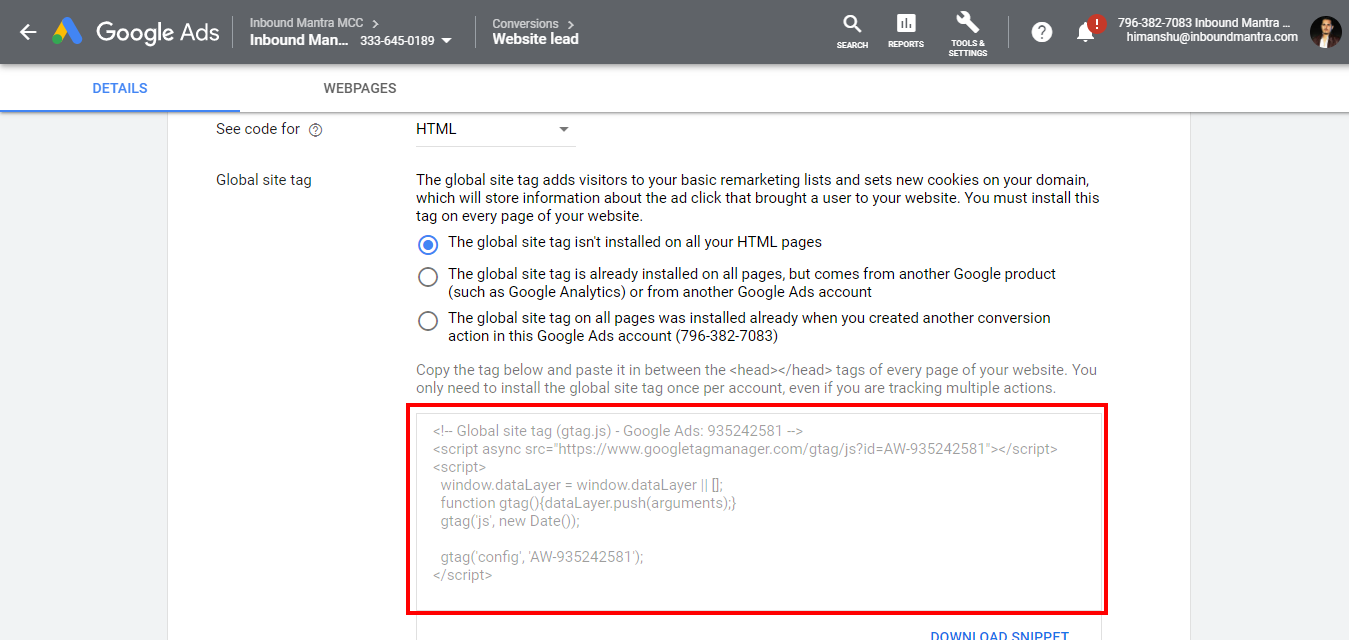Open the Reports icon
Image resolution: width=1349 pixels, height=640 pixels.
[x=906, y=31]
